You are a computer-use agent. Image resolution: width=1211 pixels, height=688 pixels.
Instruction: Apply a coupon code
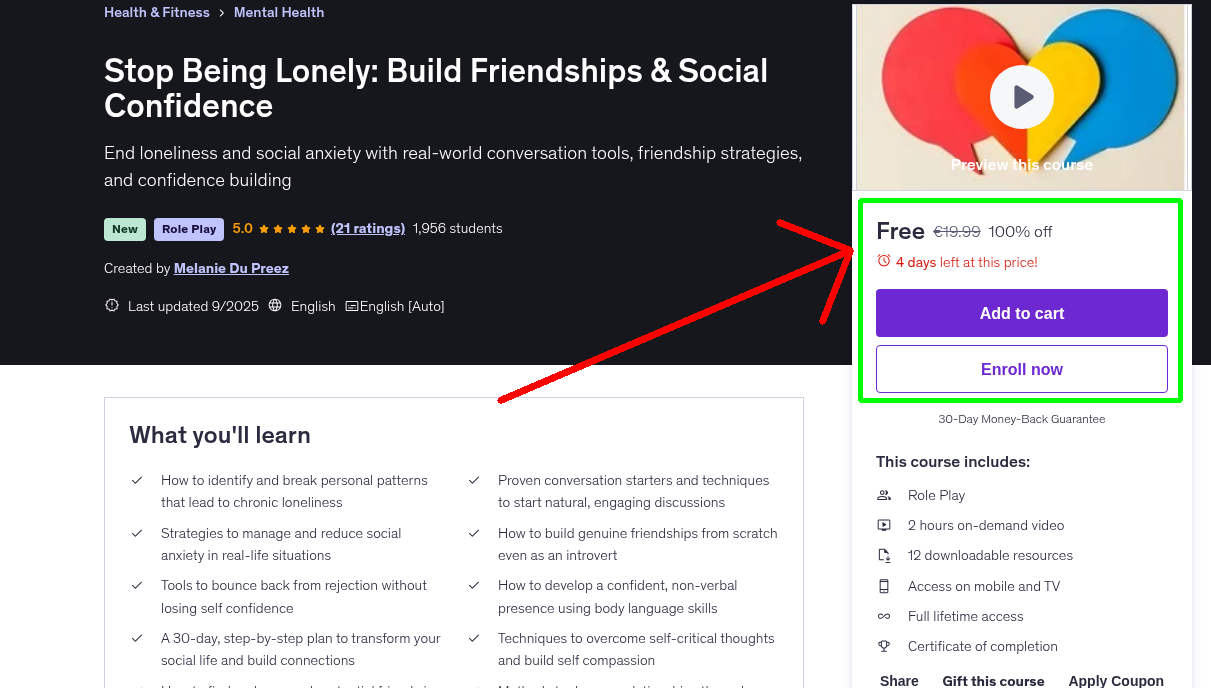[1116, 680]
